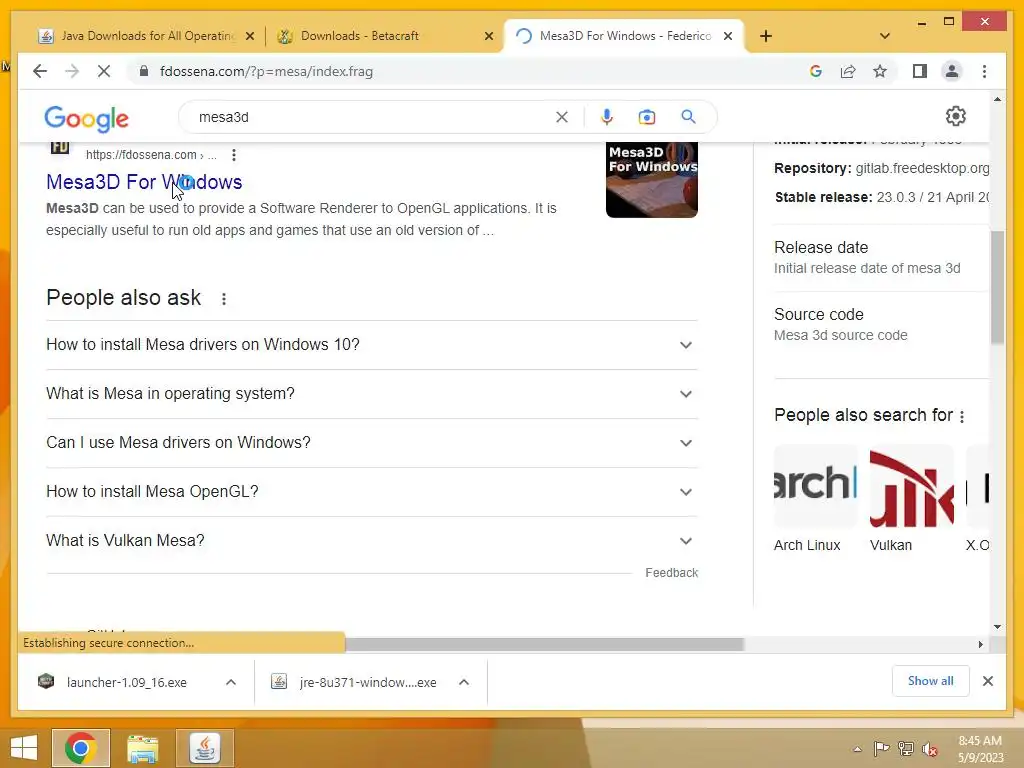Go back using browser back arrow
Viewport: 1024px width, 768px height.
[40, 71]
